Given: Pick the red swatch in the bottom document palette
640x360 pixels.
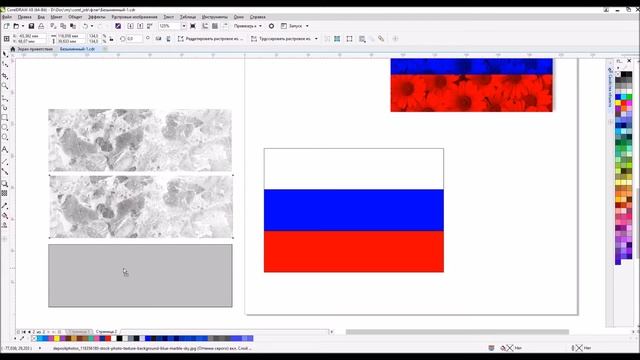Looking at the screenshot, I should pyautogui.click(x=108, y=338).
